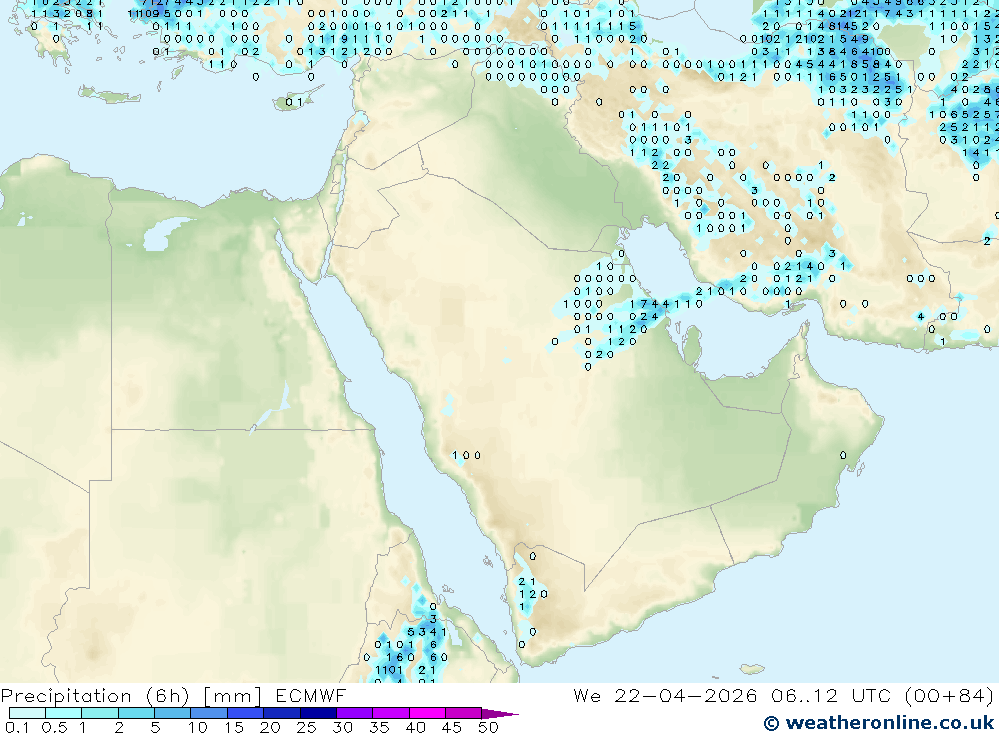Click the 'Precipitation' title word
This screenshot has height=733, width=1000.
pyautogui.click(x=66, y=696)
